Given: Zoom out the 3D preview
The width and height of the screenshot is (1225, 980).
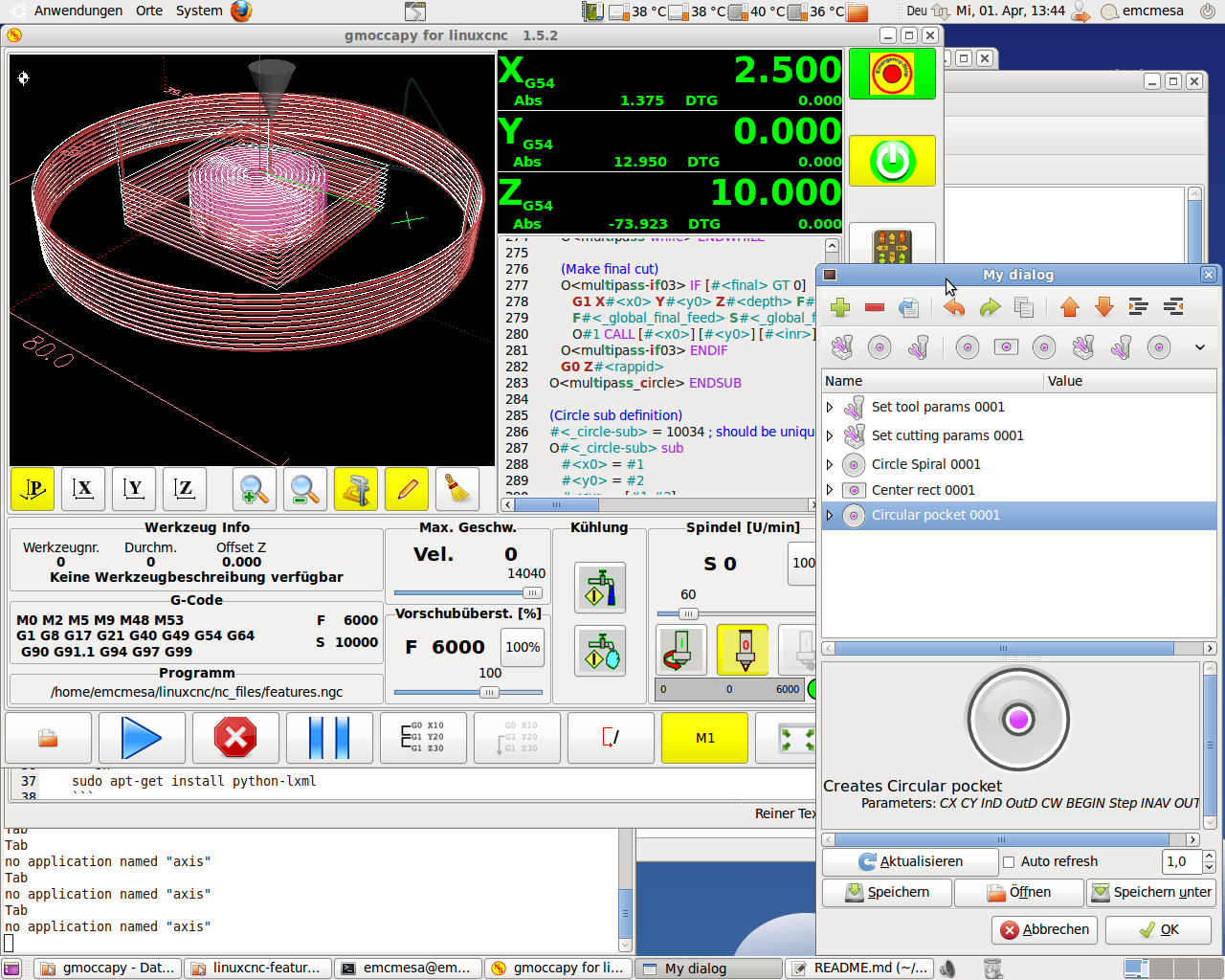Looking at the screenshot, I should (305, 489).
